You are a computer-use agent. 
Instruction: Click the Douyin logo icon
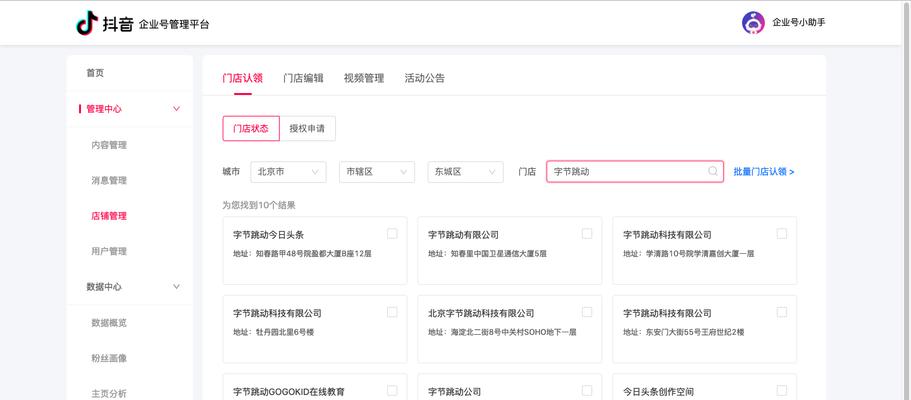point(87,23)
